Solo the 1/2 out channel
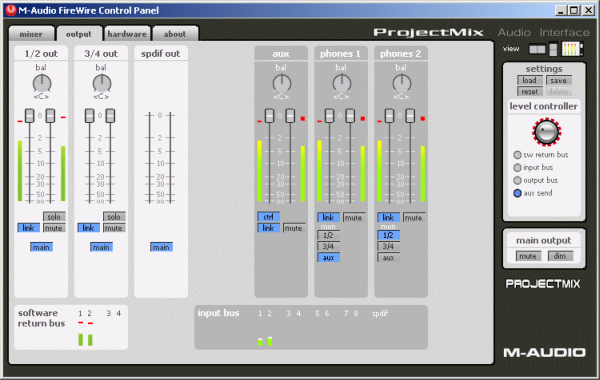This screenshot has height=380, width=600. [54, 217]
